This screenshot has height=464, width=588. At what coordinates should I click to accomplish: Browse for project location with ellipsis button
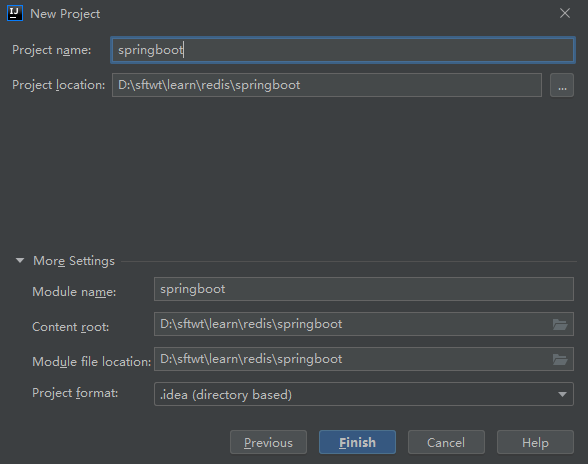coord(562,85)
